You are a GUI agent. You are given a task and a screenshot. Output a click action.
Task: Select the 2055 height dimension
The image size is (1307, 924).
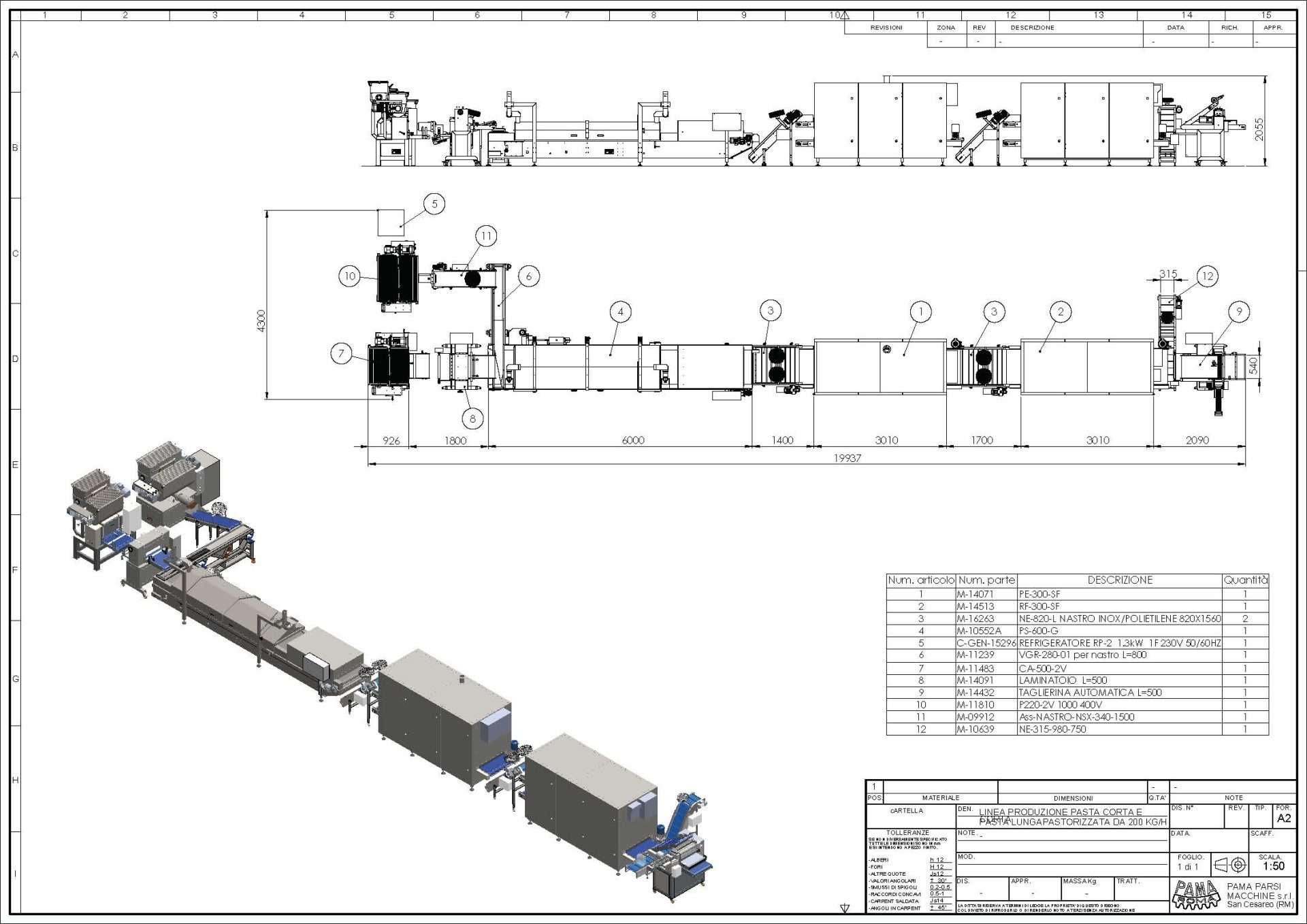click(1259, 129)
